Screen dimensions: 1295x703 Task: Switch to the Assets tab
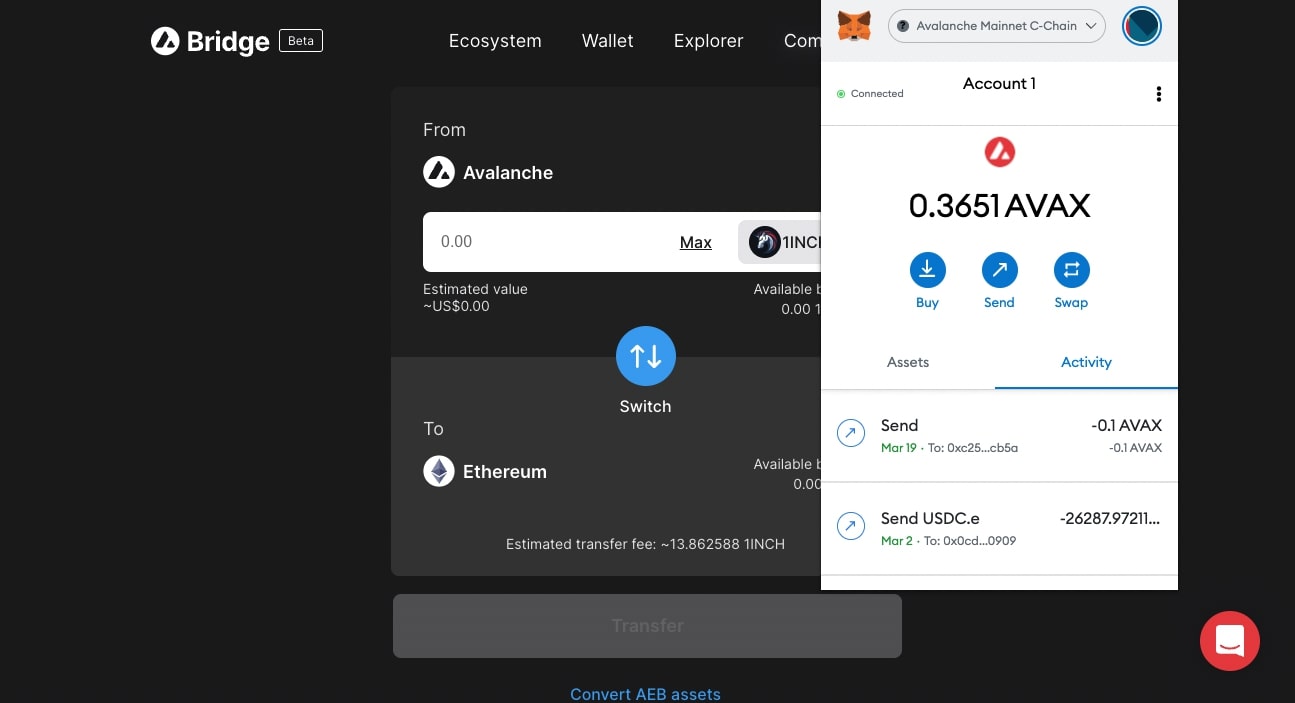point(908,362)
